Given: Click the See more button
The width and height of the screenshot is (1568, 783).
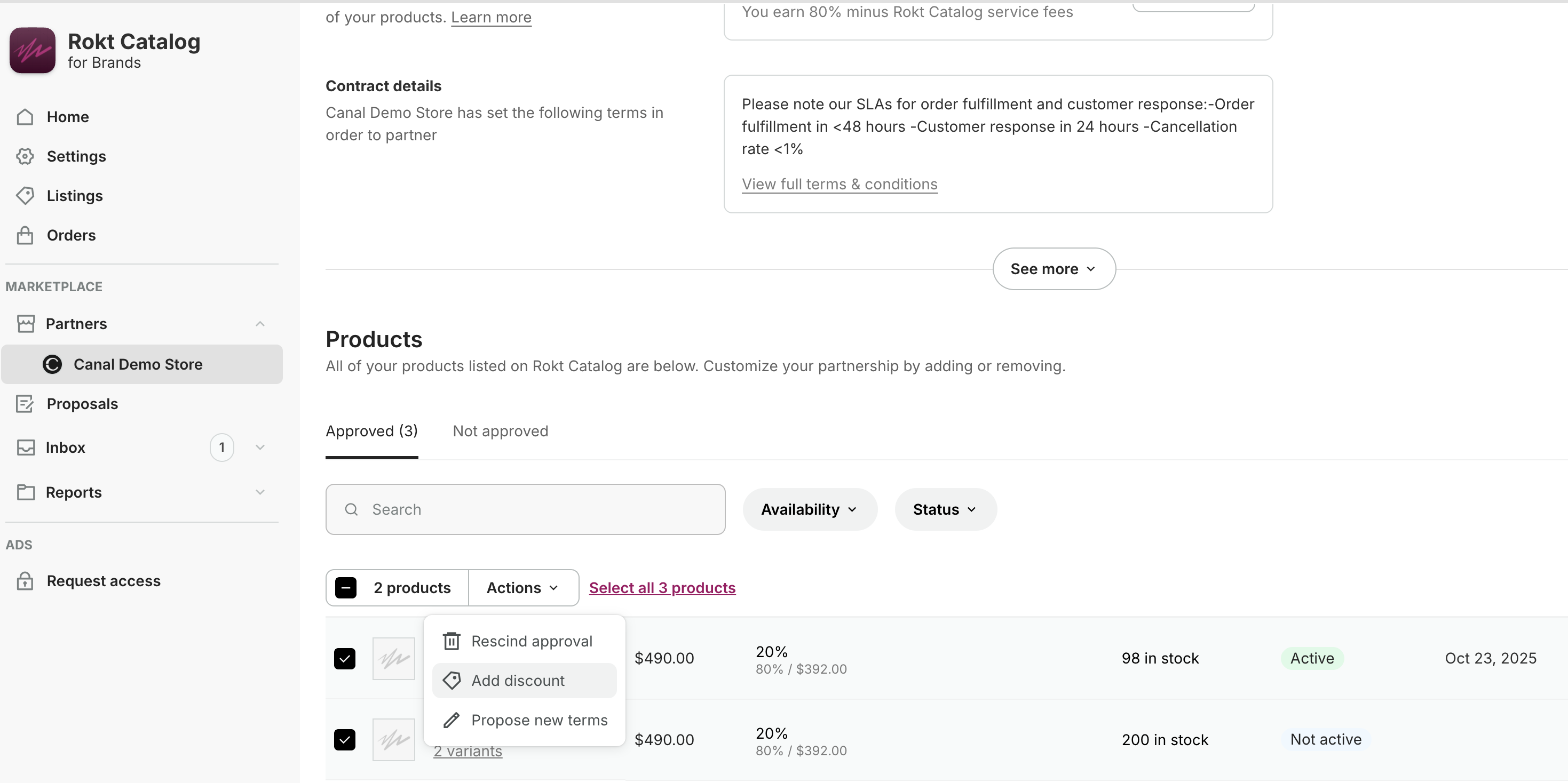Looking at the screenshot, I should [x=1054, y=269].
